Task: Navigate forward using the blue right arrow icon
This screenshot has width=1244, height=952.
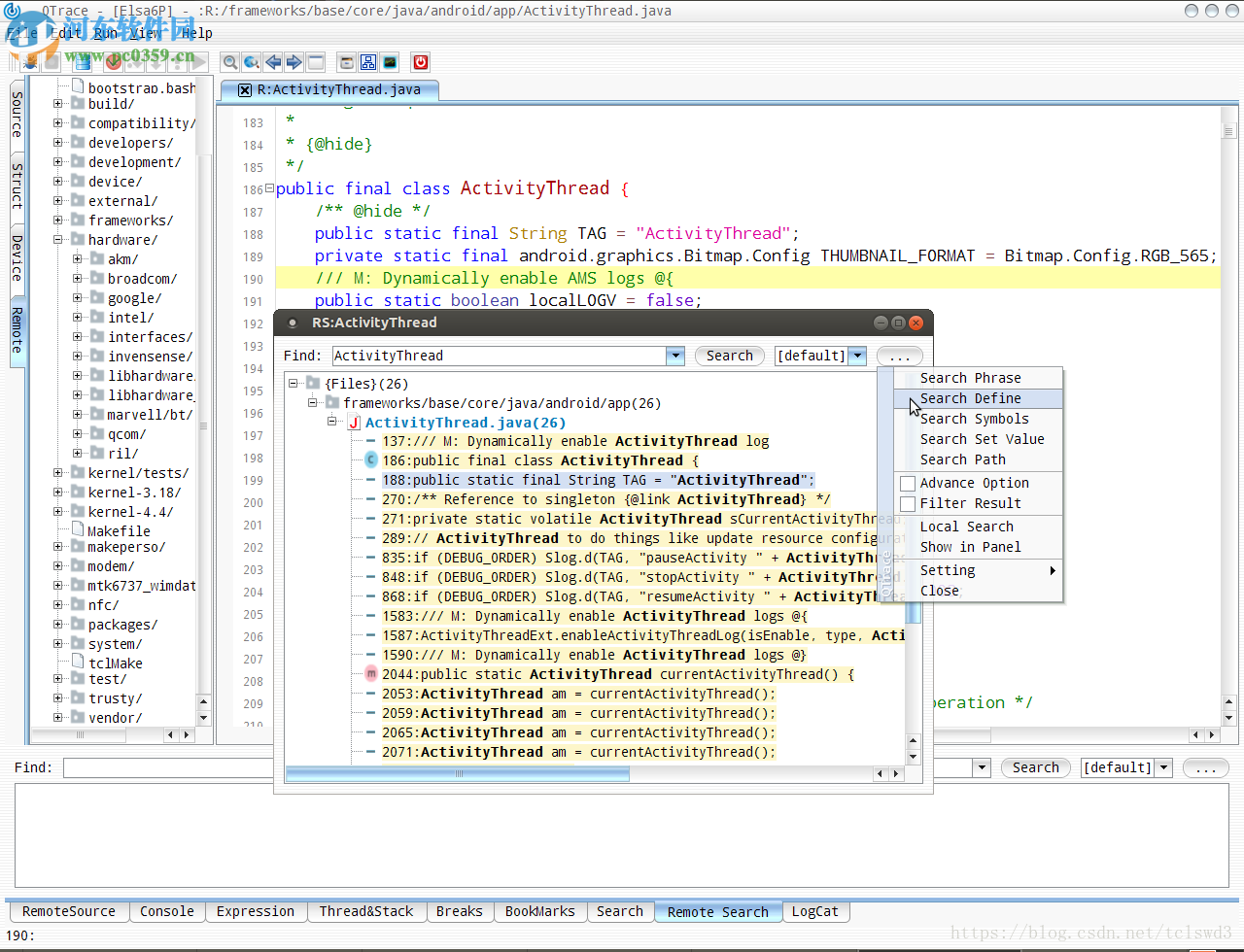Action: [x=294, y=62]
